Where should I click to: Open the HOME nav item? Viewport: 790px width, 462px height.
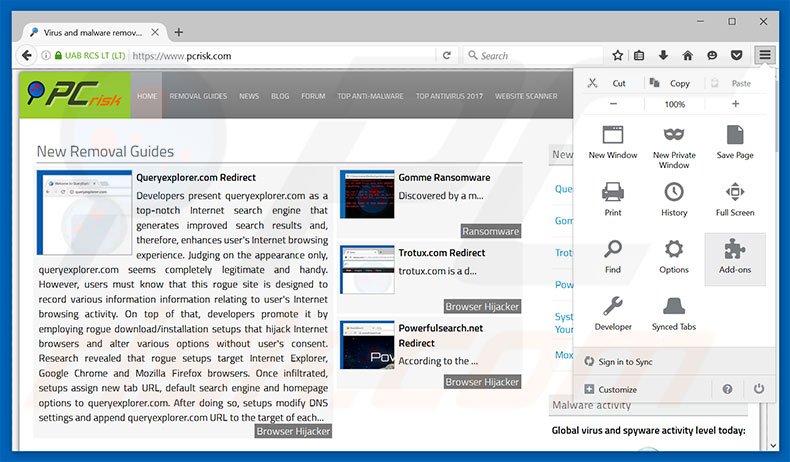pyautogui.click(x=147, y=96)
